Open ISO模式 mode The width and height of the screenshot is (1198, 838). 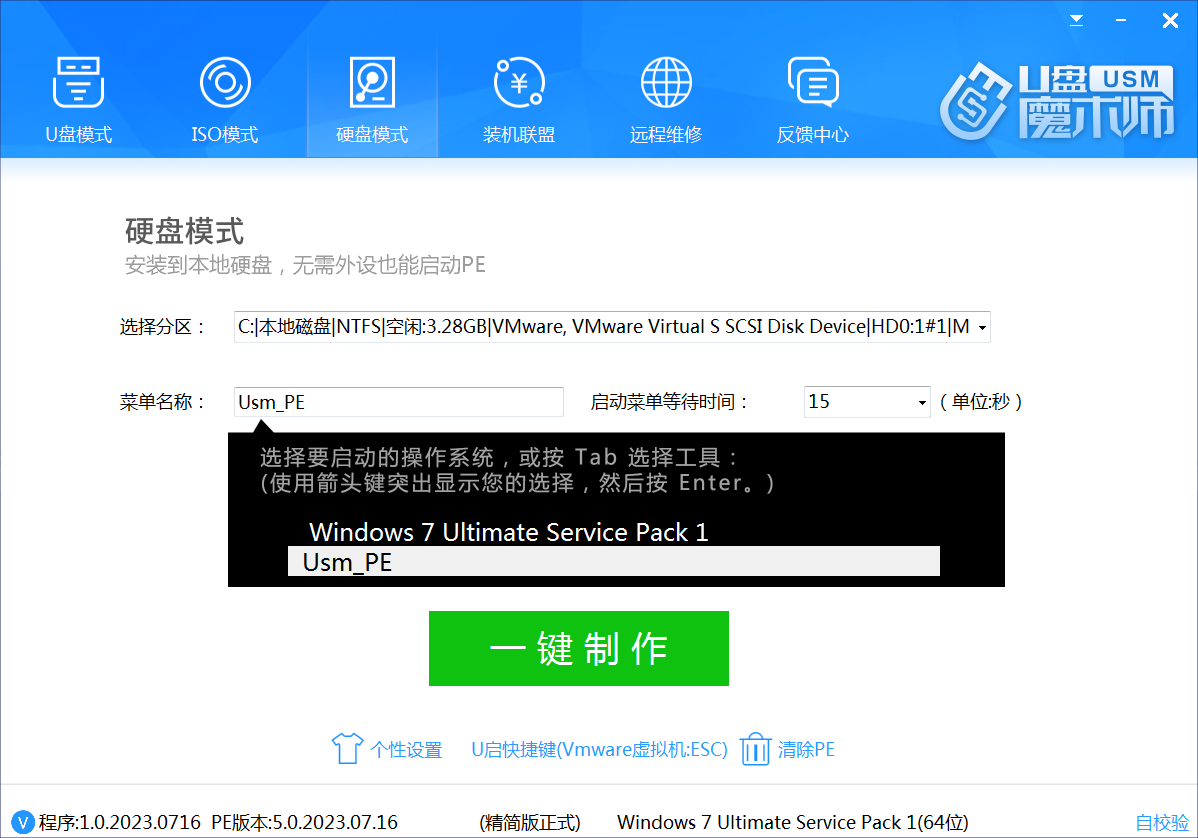[225, 95]
